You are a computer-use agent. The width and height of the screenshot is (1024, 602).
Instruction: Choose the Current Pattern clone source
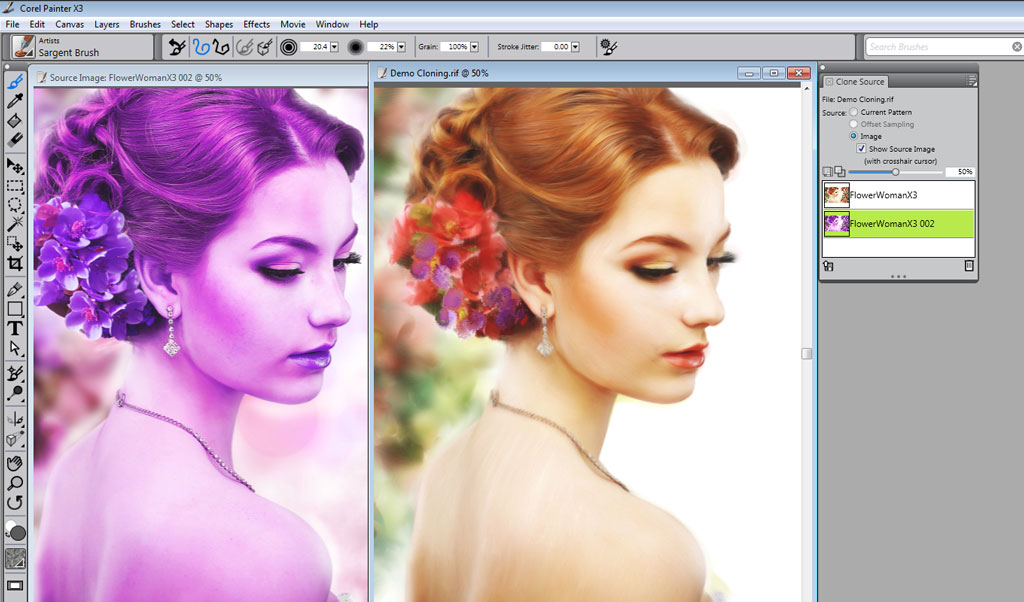click(x=853, y=112)
